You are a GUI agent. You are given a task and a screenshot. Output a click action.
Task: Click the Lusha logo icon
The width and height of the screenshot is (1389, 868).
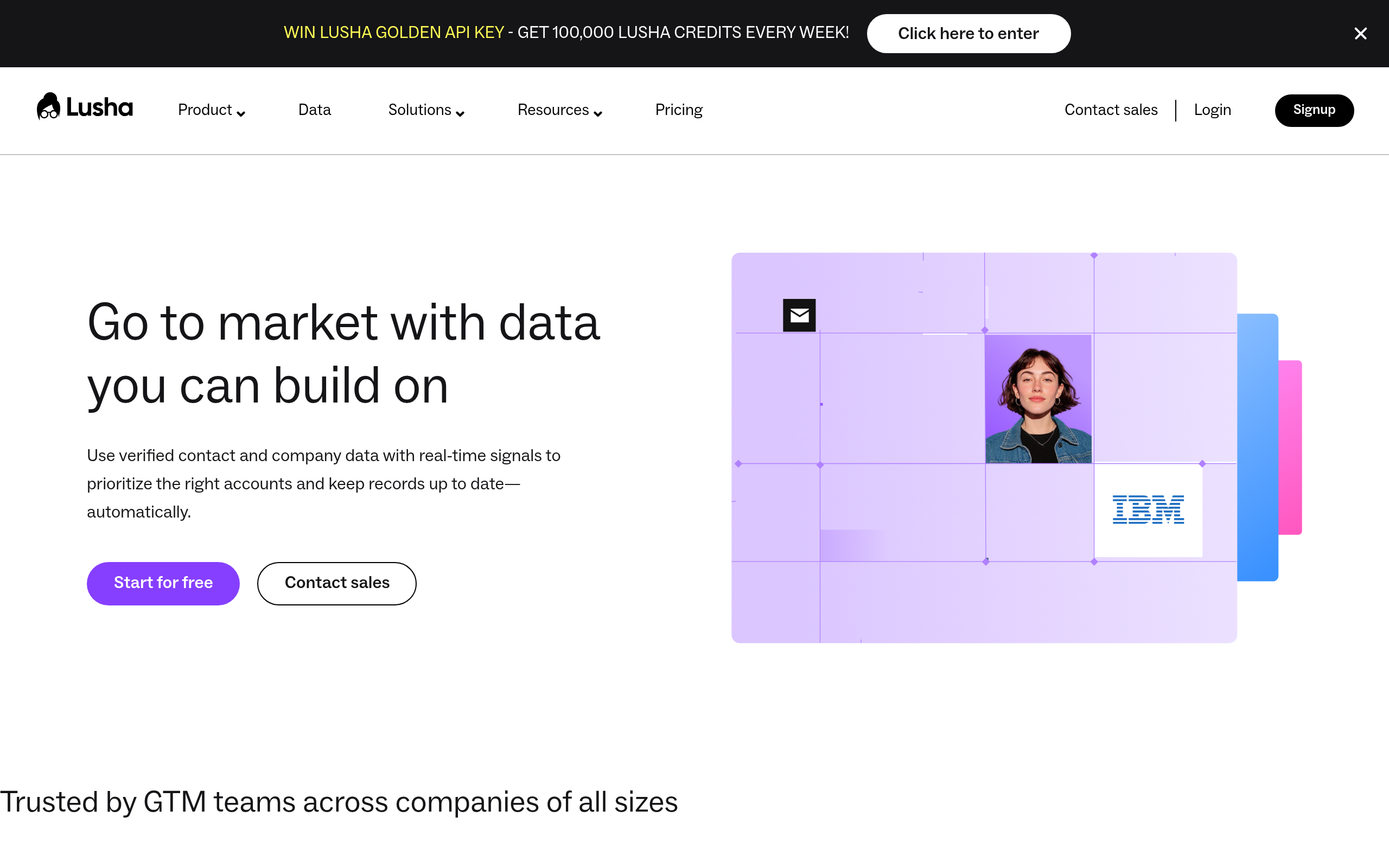coord(48,107)
